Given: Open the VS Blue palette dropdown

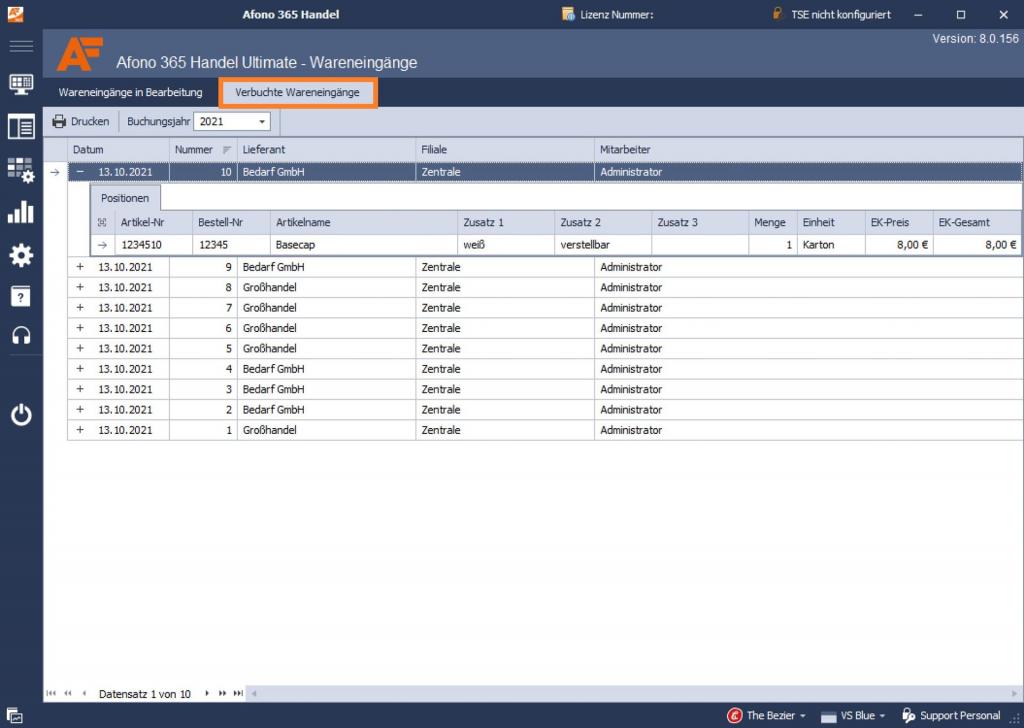Looking at the screenshot, I should pos(853,716).
